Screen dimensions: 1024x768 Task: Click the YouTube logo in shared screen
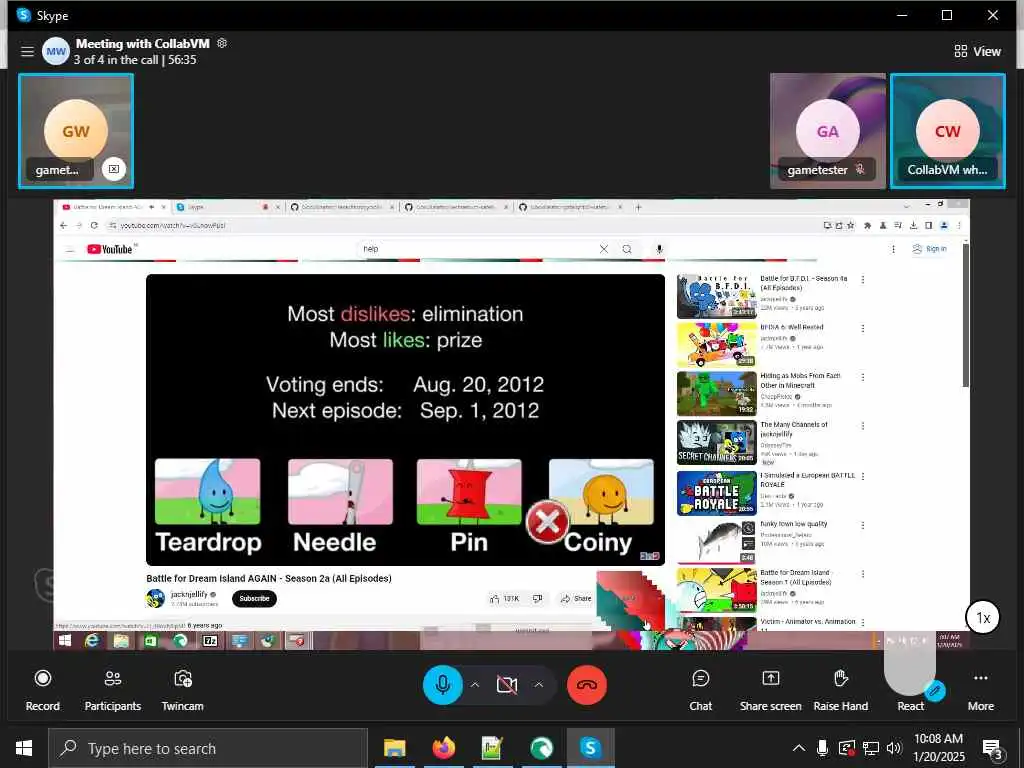110,249
